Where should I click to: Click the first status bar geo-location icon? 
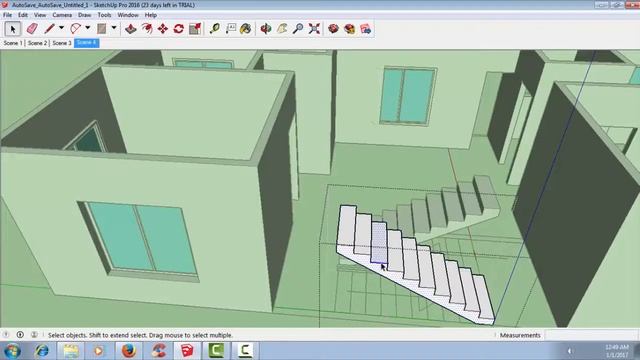tap(6, 335)
